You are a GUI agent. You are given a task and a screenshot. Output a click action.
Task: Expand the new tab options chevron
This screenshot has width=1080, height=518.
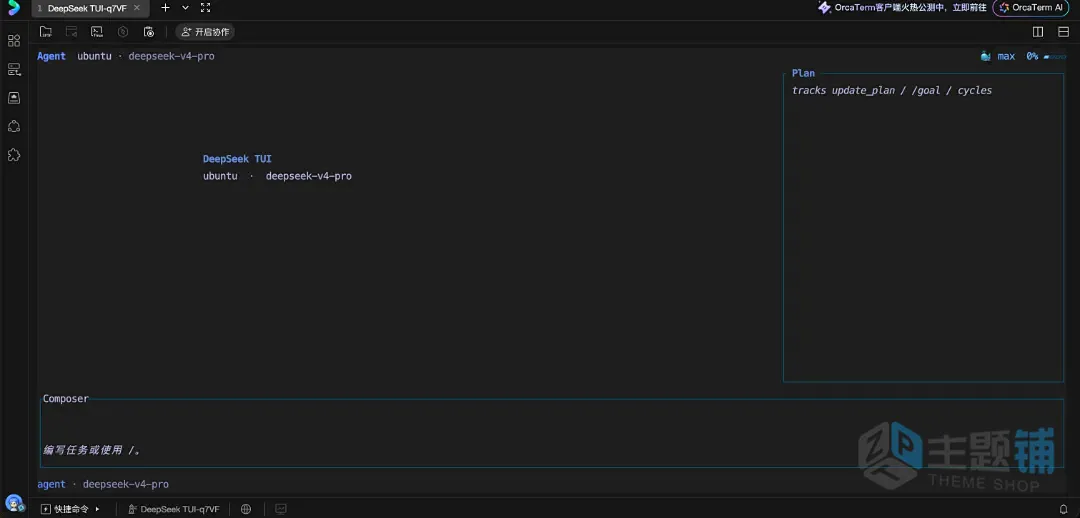(x=185, y=8)
